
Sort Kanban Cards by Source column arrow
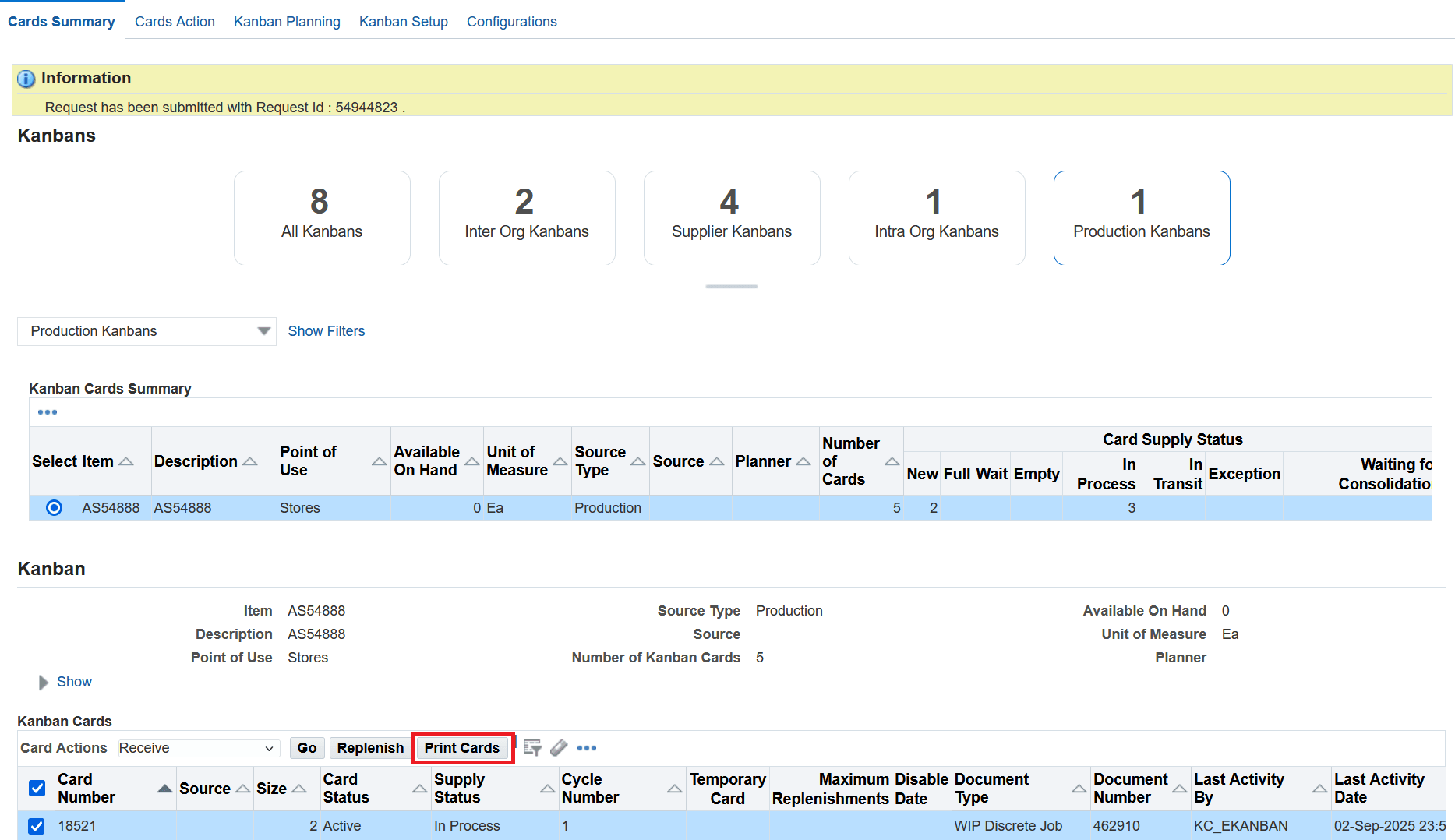click(x=243, y=789)
